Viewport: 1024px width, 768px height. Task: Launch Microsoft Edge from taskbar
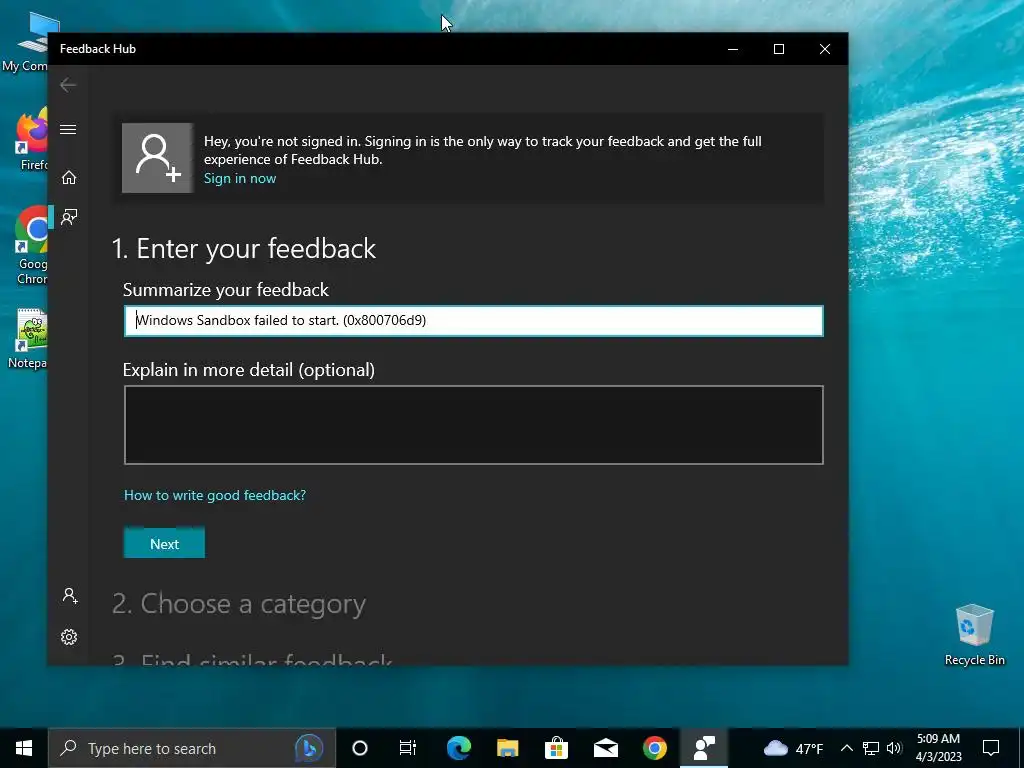pyautogui.click(x=458, y=748)
